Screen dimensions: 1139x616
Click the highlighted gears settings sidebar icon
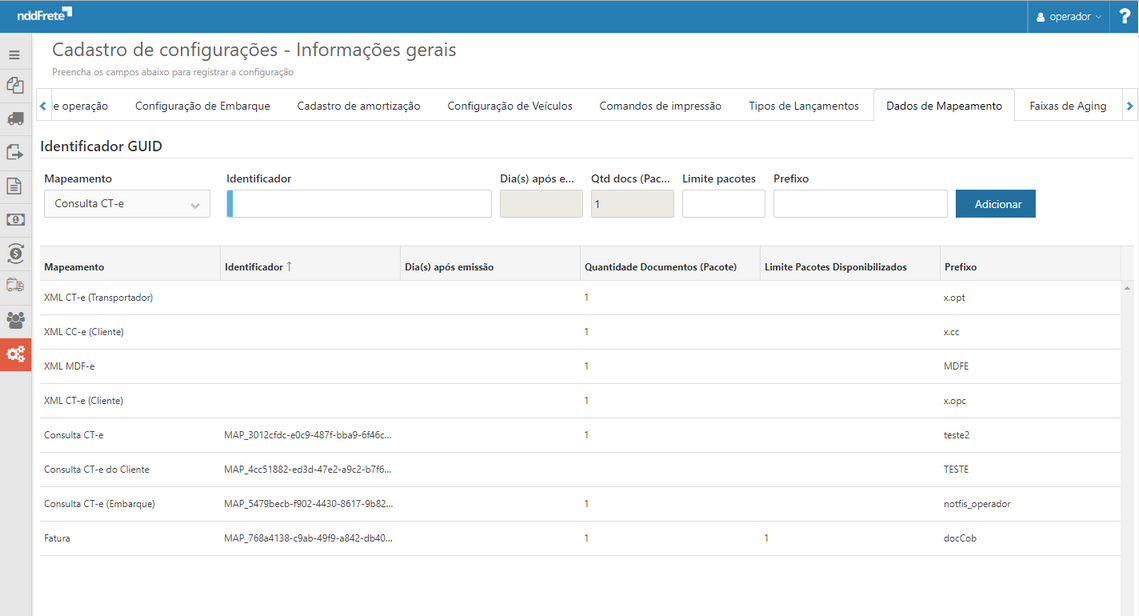tap(14, 354)
